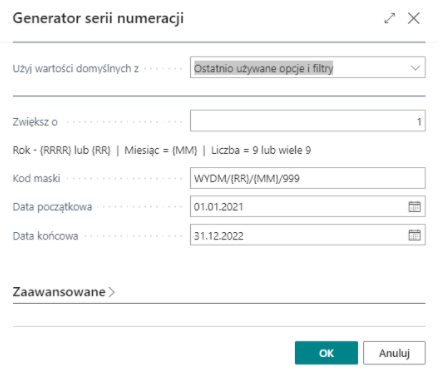Close the Generator serii numeracji dialog

414,18
